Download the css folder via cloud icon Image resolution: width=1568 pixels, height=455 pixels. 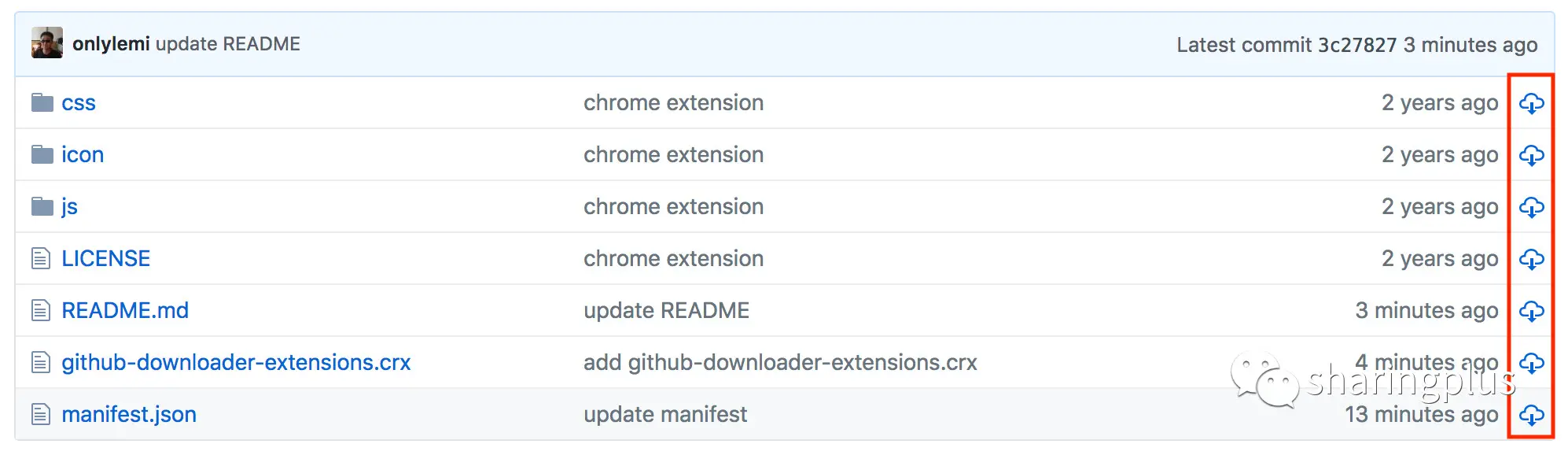click(x=1530, y=103)
